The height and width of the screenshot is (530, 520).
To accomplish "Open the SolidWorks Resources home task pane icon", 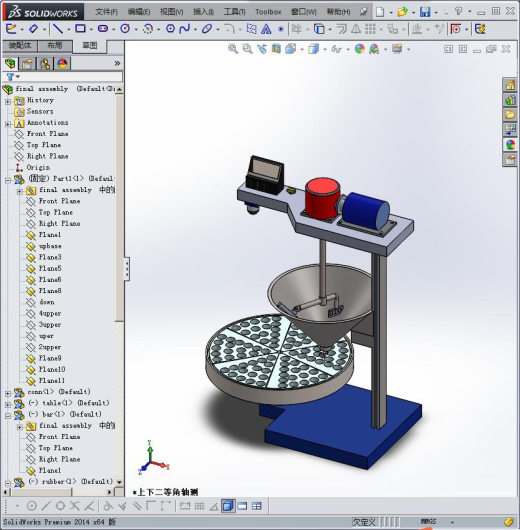I will 510,85.
